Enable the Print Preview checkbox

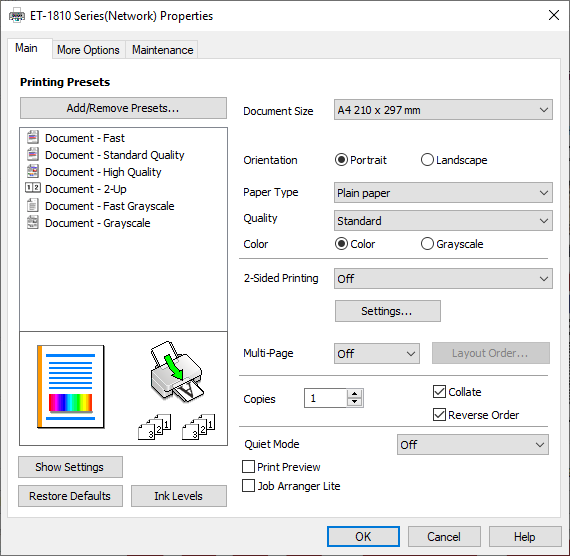point(248,467)
